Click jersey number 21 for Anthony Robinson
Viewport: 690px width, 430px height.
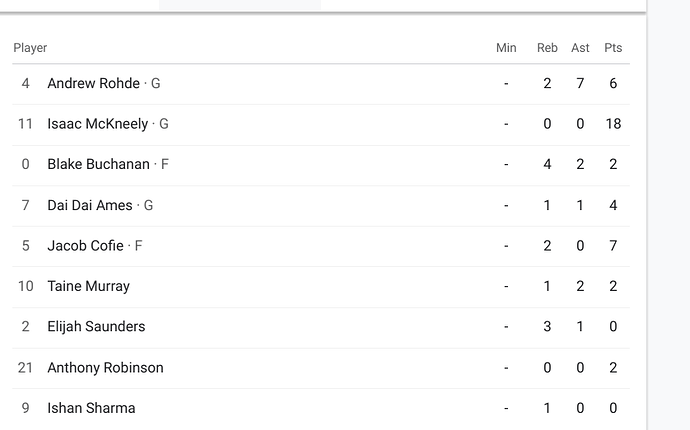pos(26,367)
